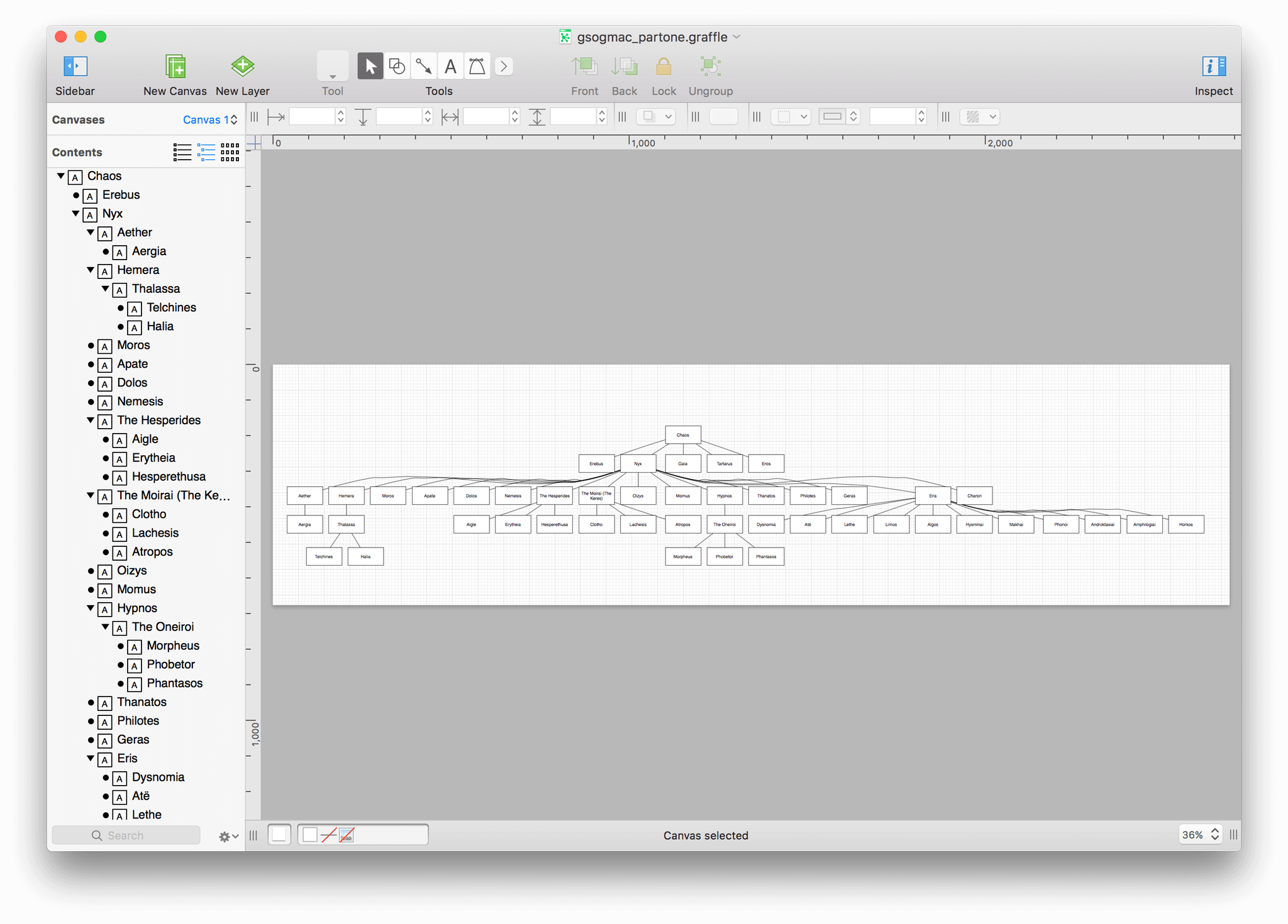Click the Eris box on canvas

point(933,496)
